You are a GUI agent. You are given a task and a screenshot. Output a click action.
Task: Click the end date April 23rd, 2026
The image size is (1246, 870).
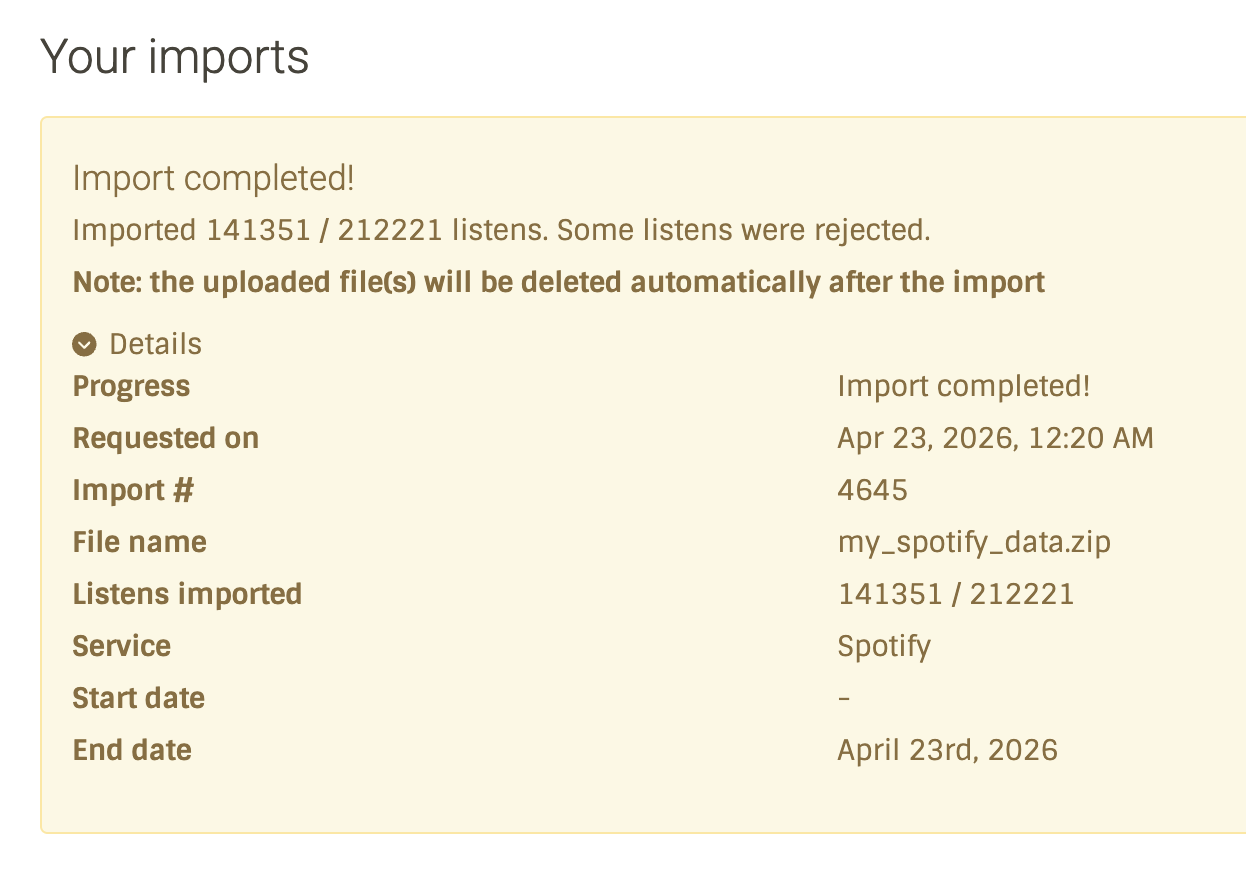click(947, 750)
